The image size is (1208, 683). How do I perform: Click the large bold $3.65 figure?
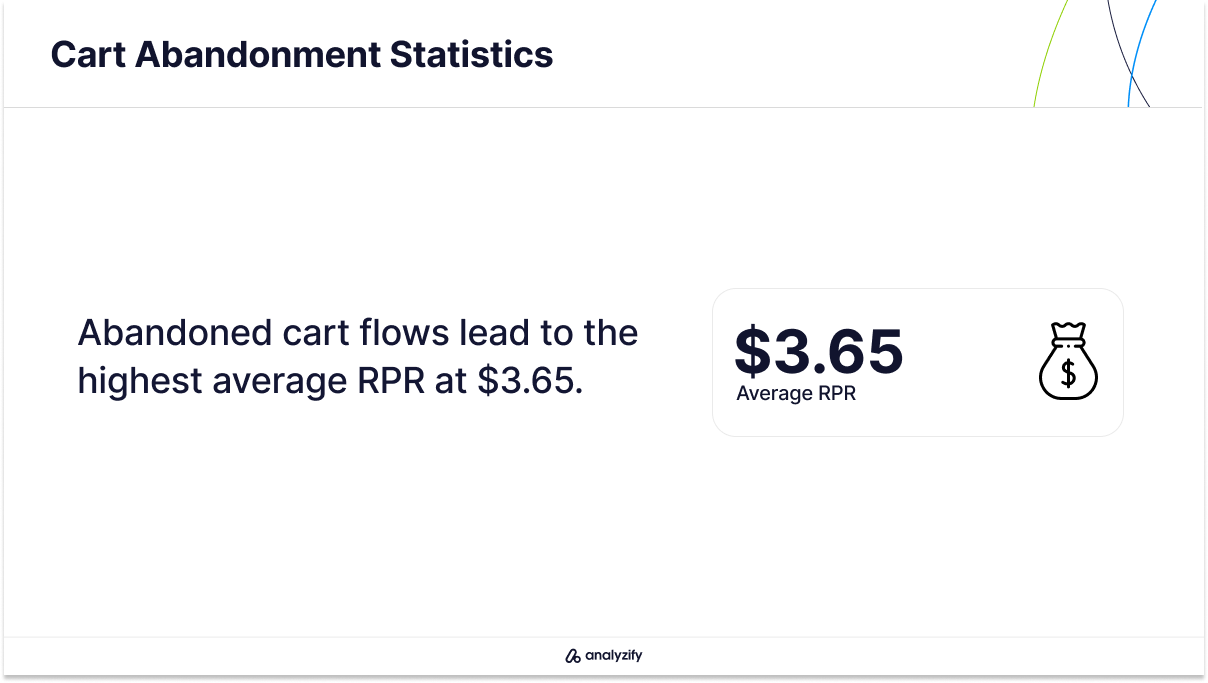[819, 350]
